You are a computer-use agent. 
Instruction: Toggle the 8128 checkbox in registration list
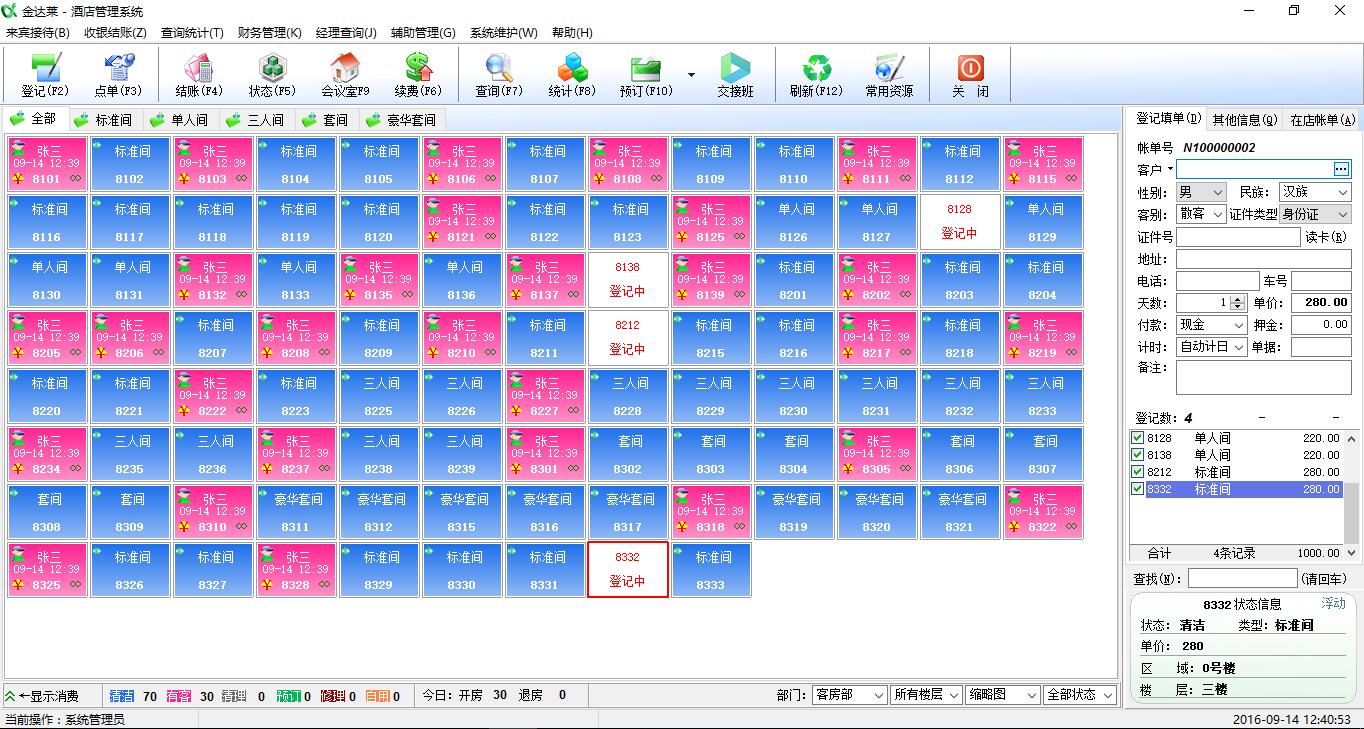point(1137,438)
